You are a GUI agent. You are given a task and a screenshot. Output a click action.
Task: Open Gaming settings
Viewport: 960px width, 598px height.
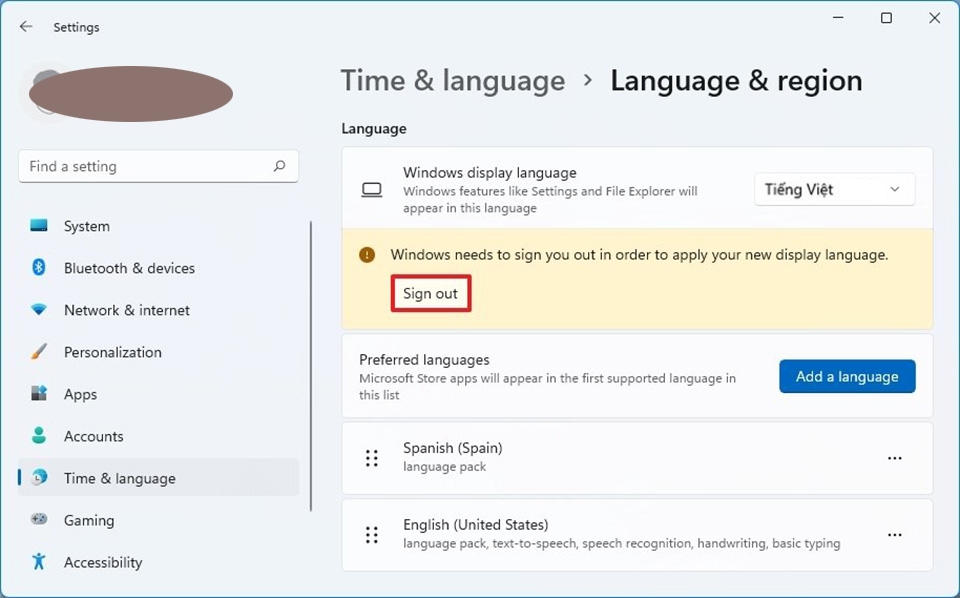159,520
